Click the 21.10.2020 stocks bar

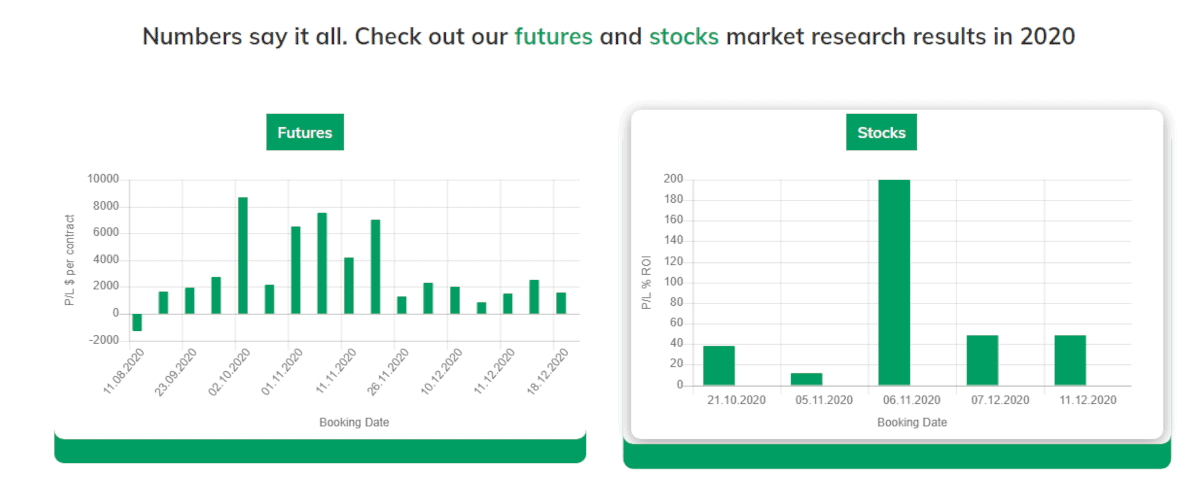point(719,365)
